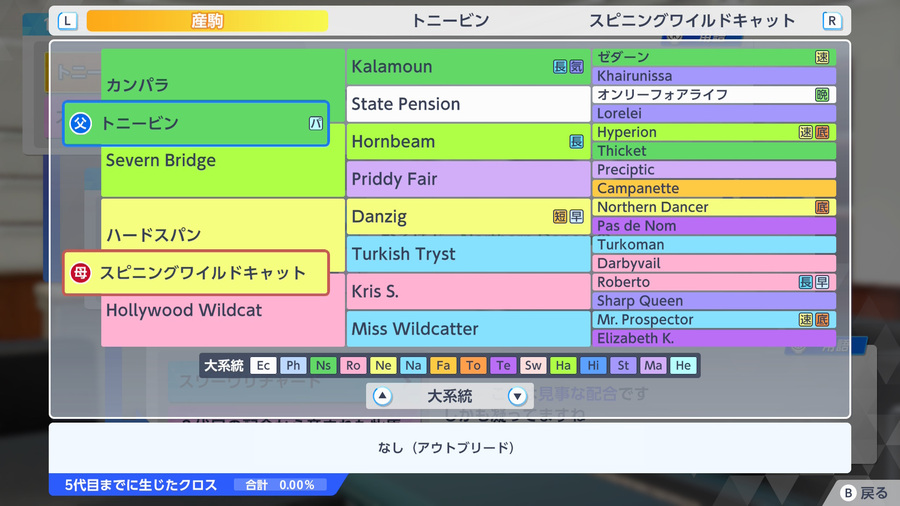Click the Ma lineage color swatch
Screen dimensions: 900x506
pos(653,365)
